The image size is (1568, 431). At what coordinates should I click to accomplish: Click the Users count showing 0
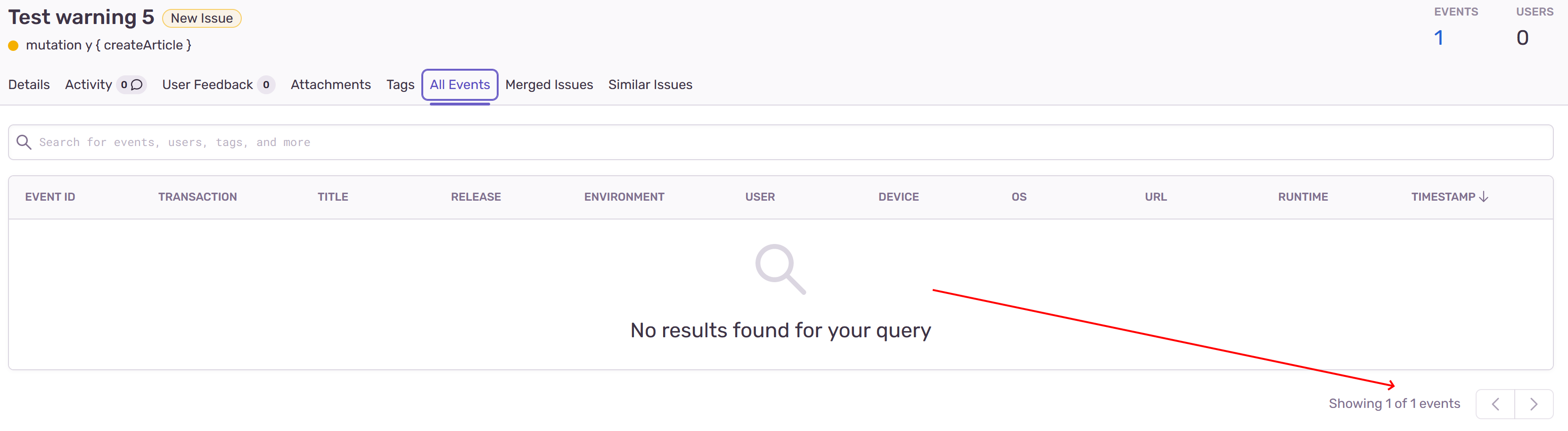pyautogui.click(x=1522, y=37)
